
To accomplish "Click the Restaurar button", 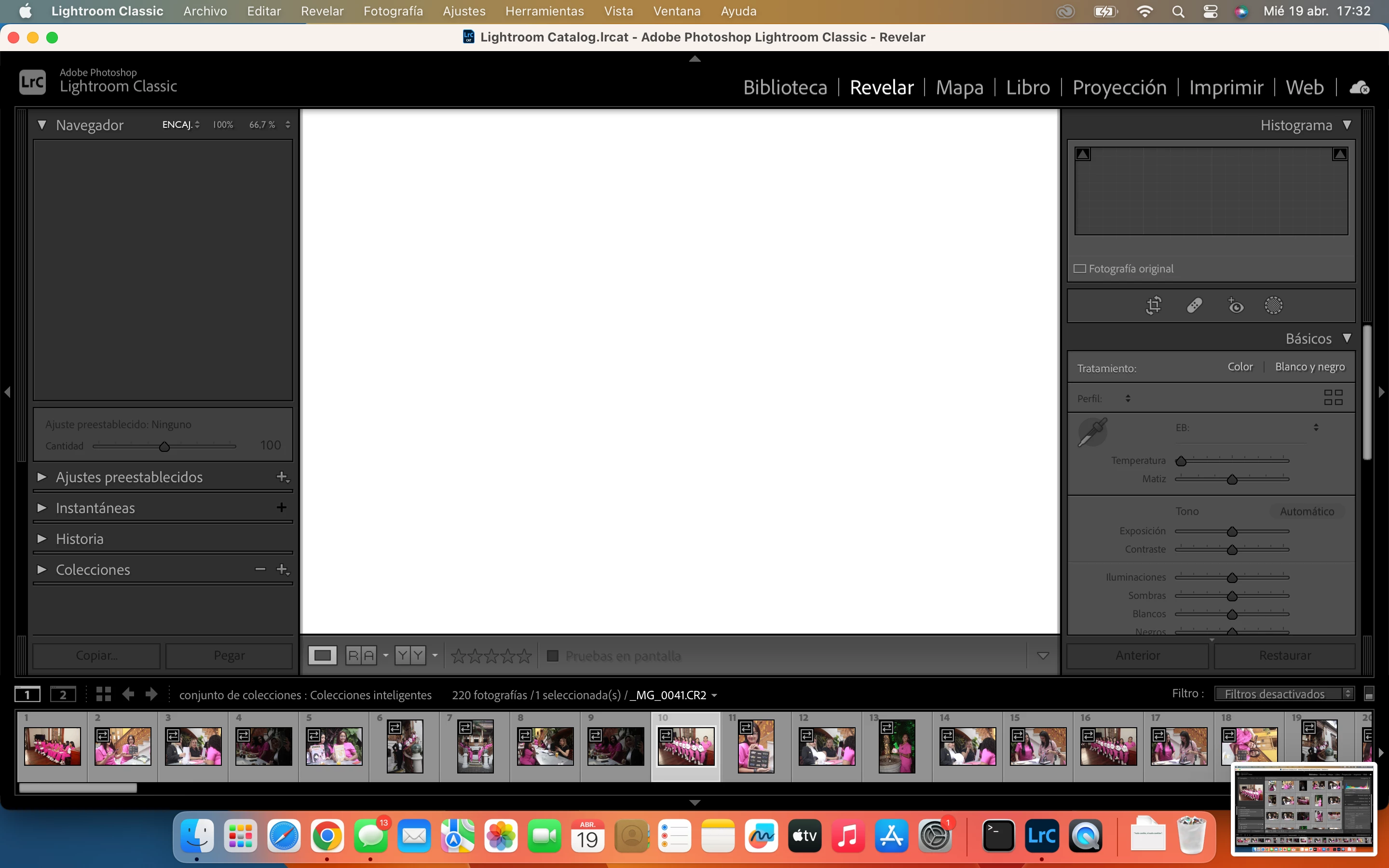I will [1284, 656].
